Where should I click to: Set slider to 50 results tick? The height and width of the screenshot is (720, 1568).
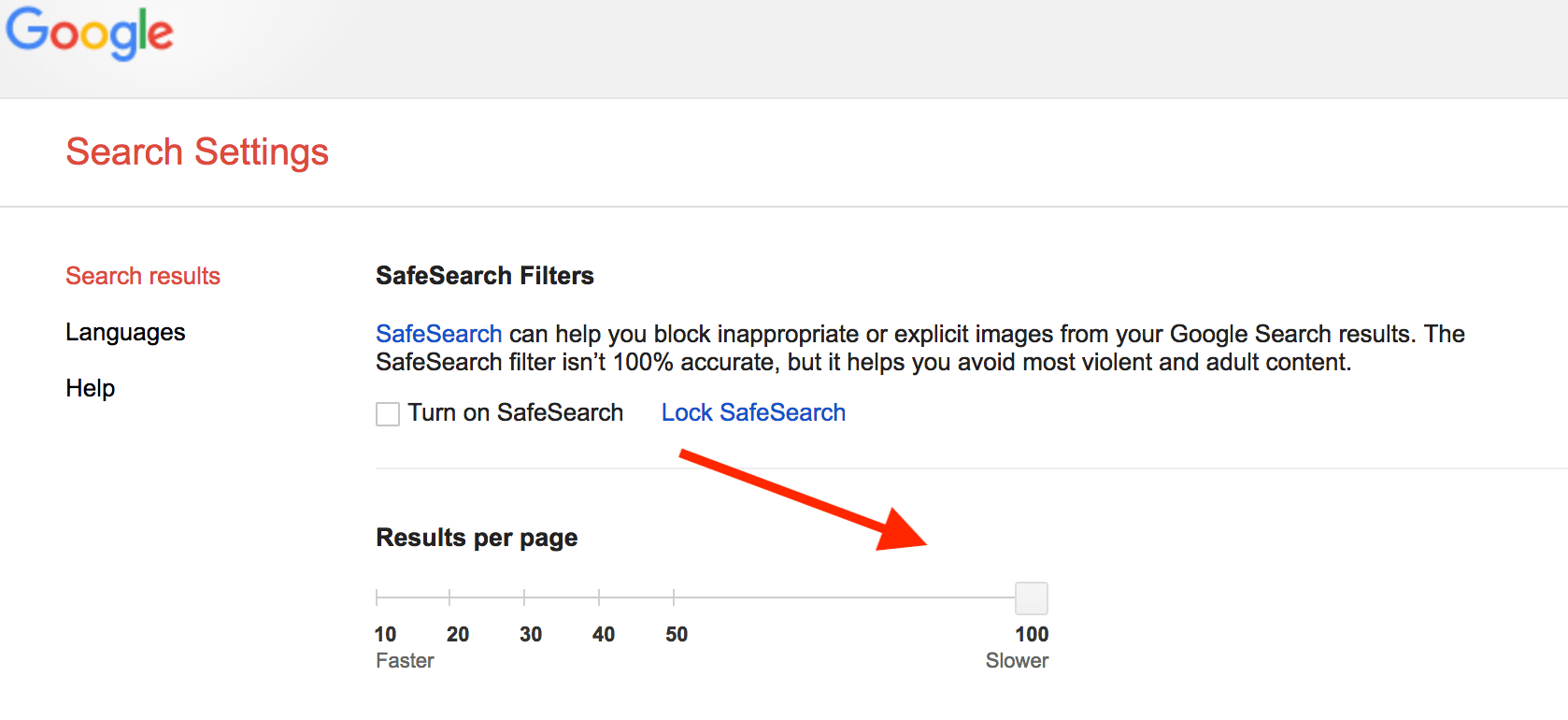click(x=674, y=598)
